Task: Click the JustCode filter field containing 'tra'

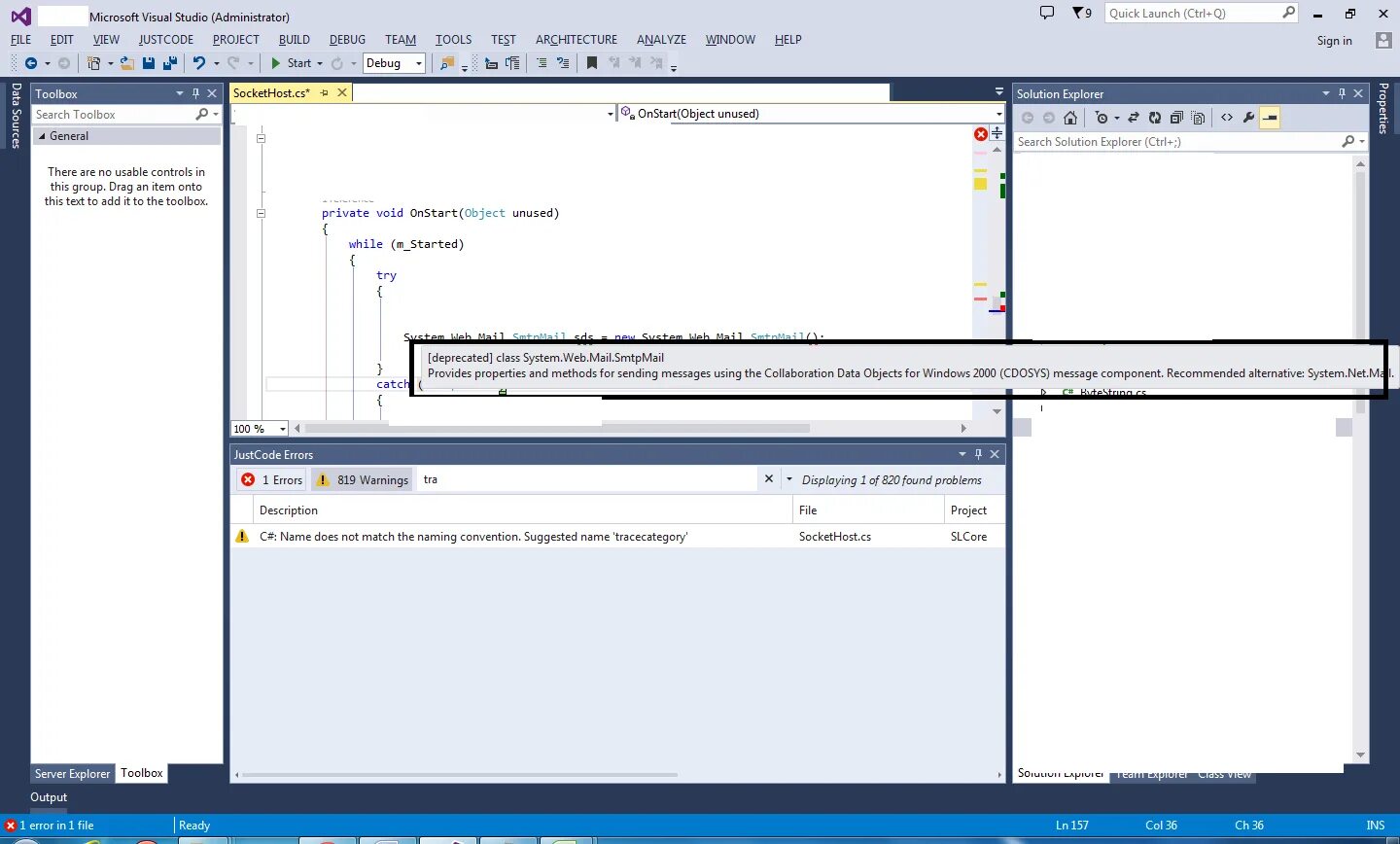Action: pyautogui.click(x=587, y=479)
